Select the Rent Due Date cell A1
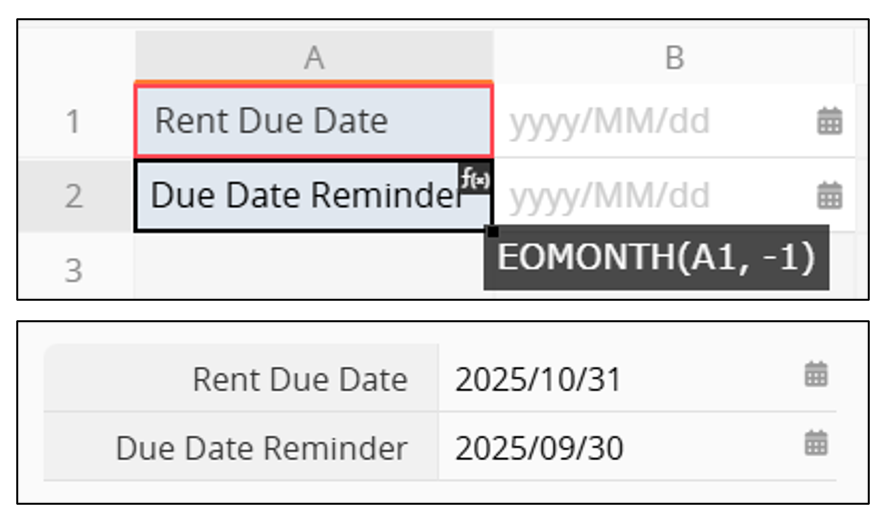Image resolution: width=884 pixels, height=522 pixels. pos(313,122)
